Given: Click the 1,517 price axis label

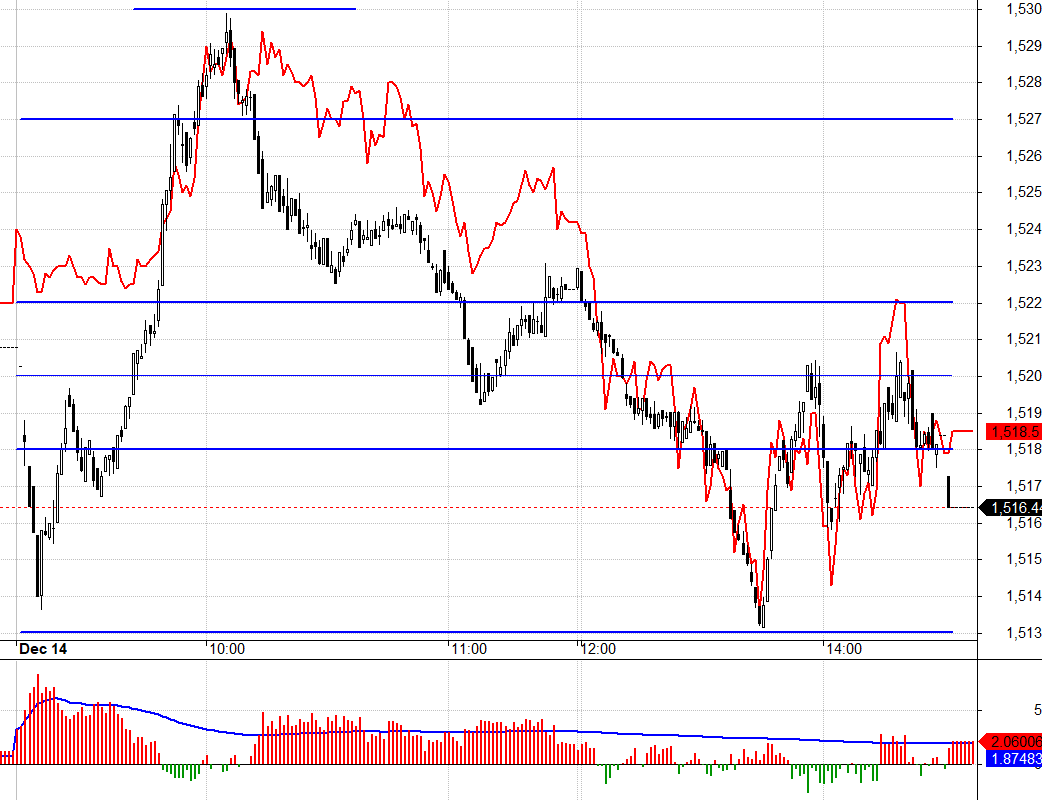Looking at the screenshot, I should click(x=1024, y=486).
